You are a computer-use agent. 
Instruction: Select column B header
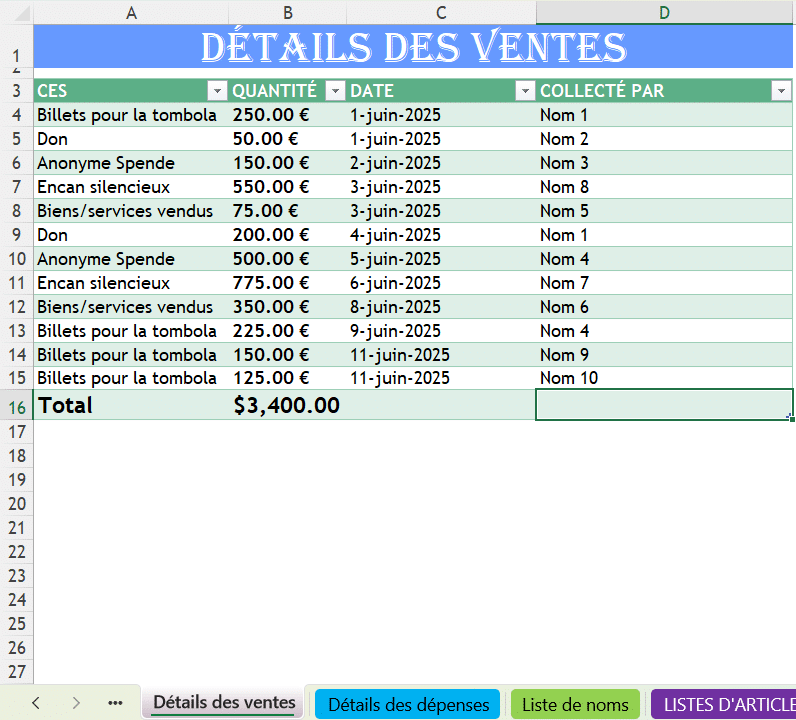pos(288,13)
